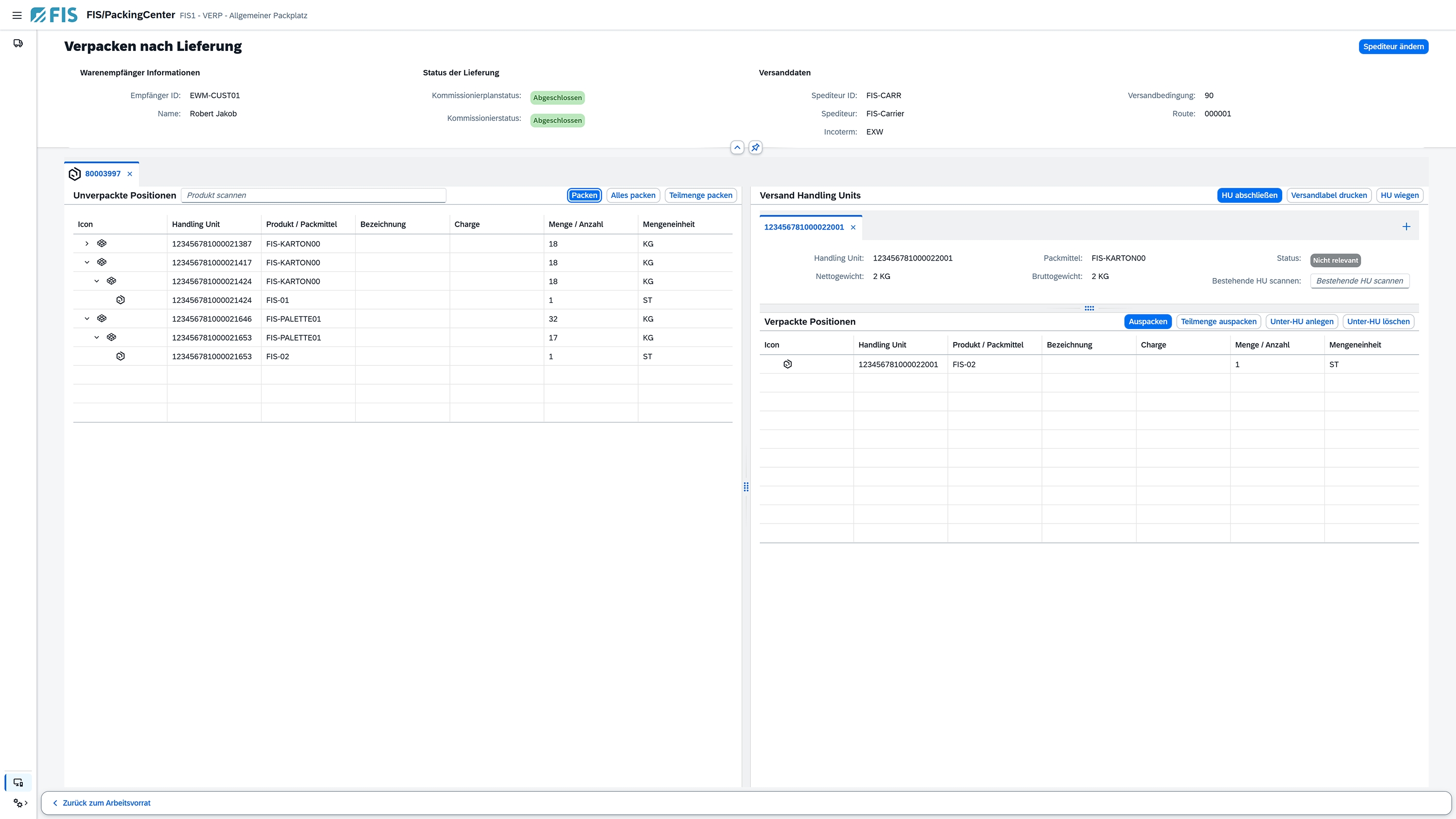
Task: Select the 80003997 delivery tab
Action: pos(102,174)
